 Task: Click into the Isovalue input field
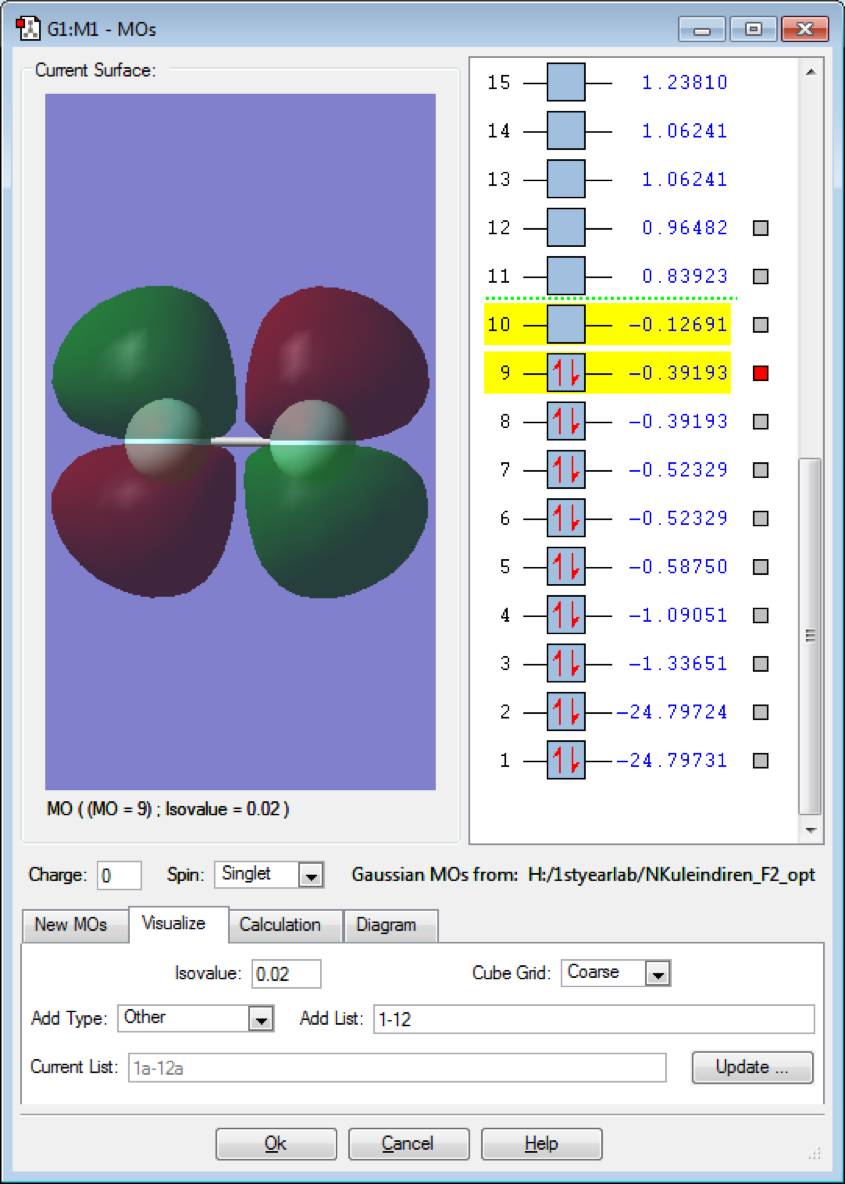pyautogui.click(x=286, y=973)
